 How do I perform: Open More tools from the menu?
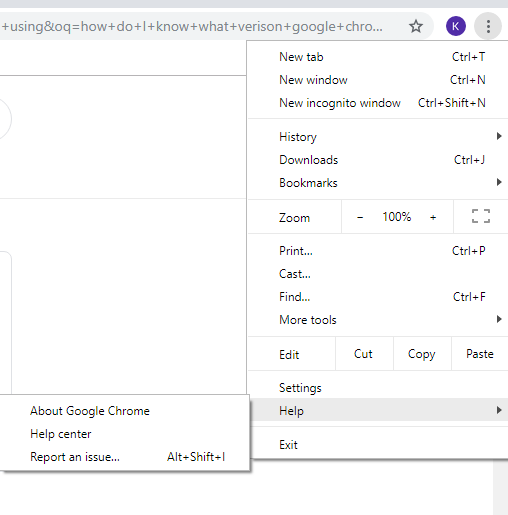378,320
